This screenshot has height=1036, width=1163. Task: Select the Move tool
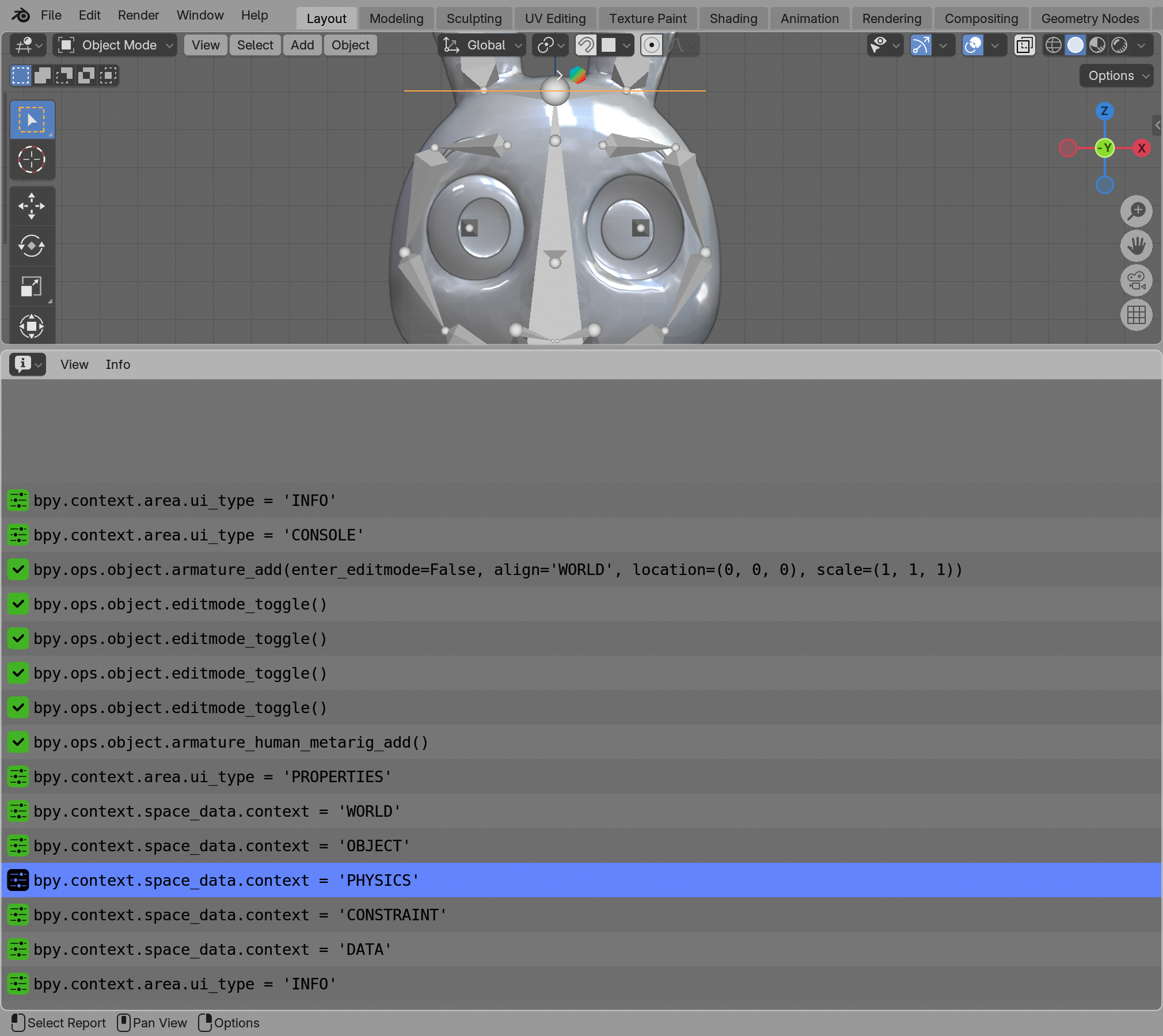click(32, 206)
